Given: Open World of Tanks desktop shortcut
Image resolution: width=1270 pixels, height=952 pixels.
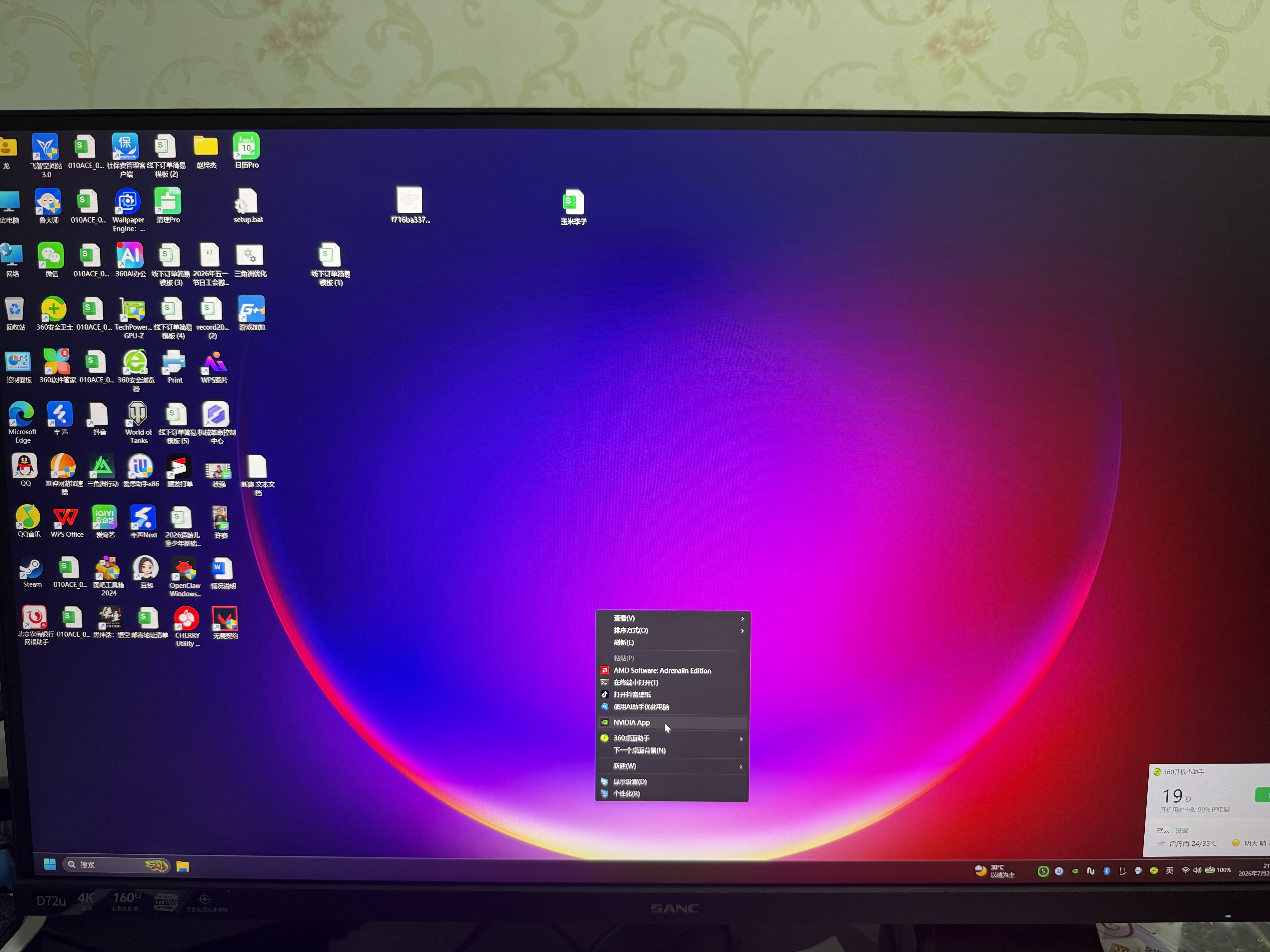Looking at the screenshot, I should point(138,422).
